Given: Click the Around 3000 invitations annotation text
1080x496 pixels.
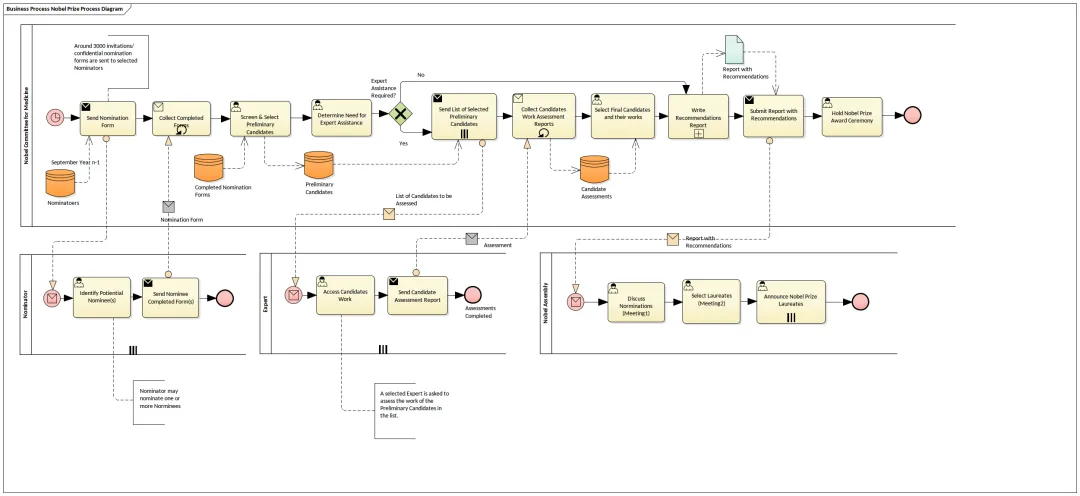Looking at the screenshot, I should pos(106,57).
